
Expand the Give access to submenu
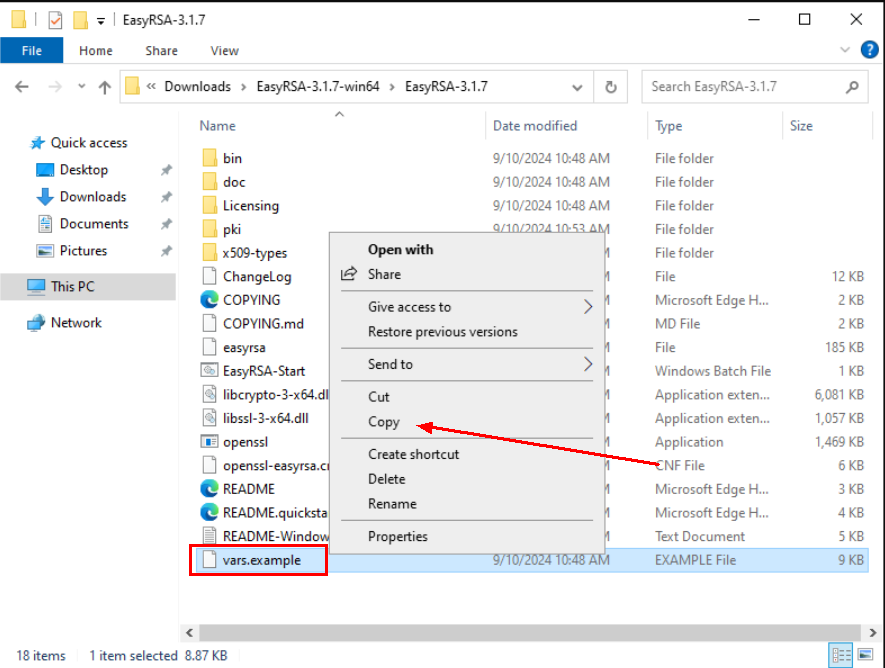pos(588,307)
